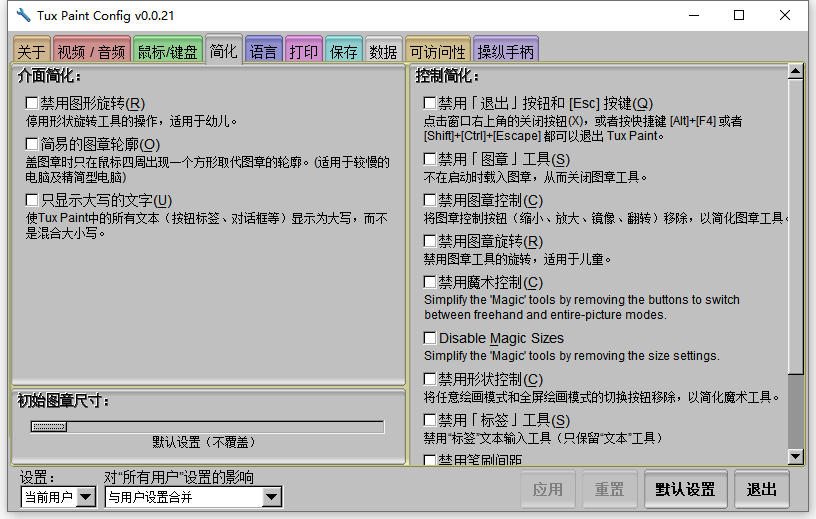This screenshot has height=519, width=816.
Task: Click text 'Simplify the Magic tools by removing the size settings.'
Action: pos(571,356)
